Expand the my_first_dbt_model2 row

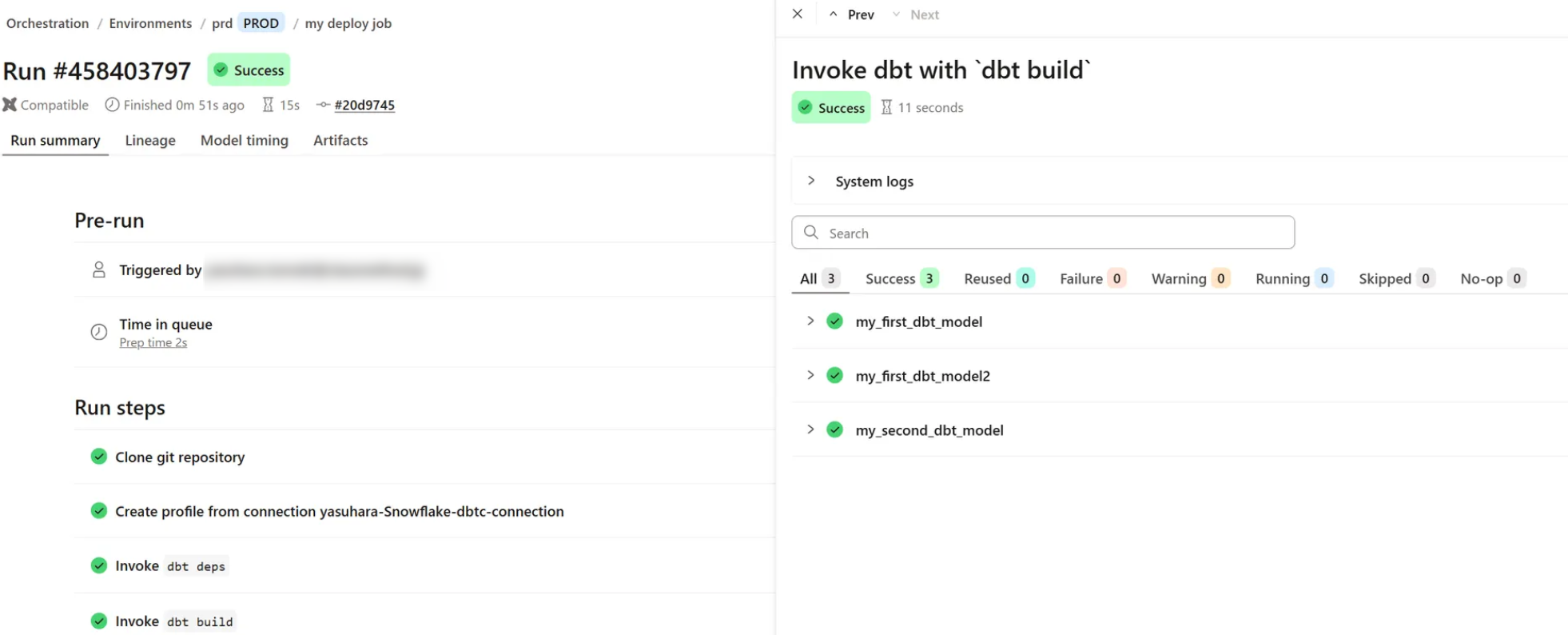(810, 376)
